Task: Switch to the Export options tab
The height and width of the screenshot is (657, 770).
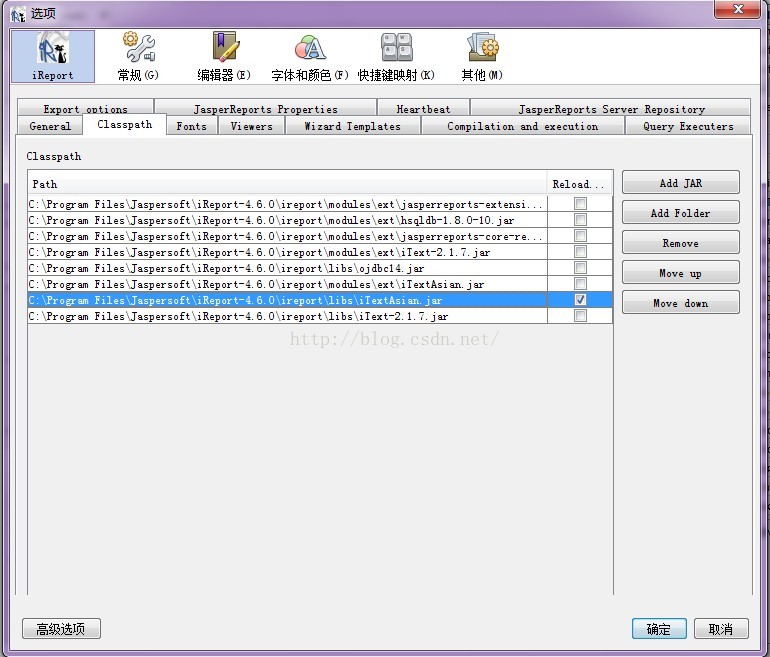Action: [85, 108]
